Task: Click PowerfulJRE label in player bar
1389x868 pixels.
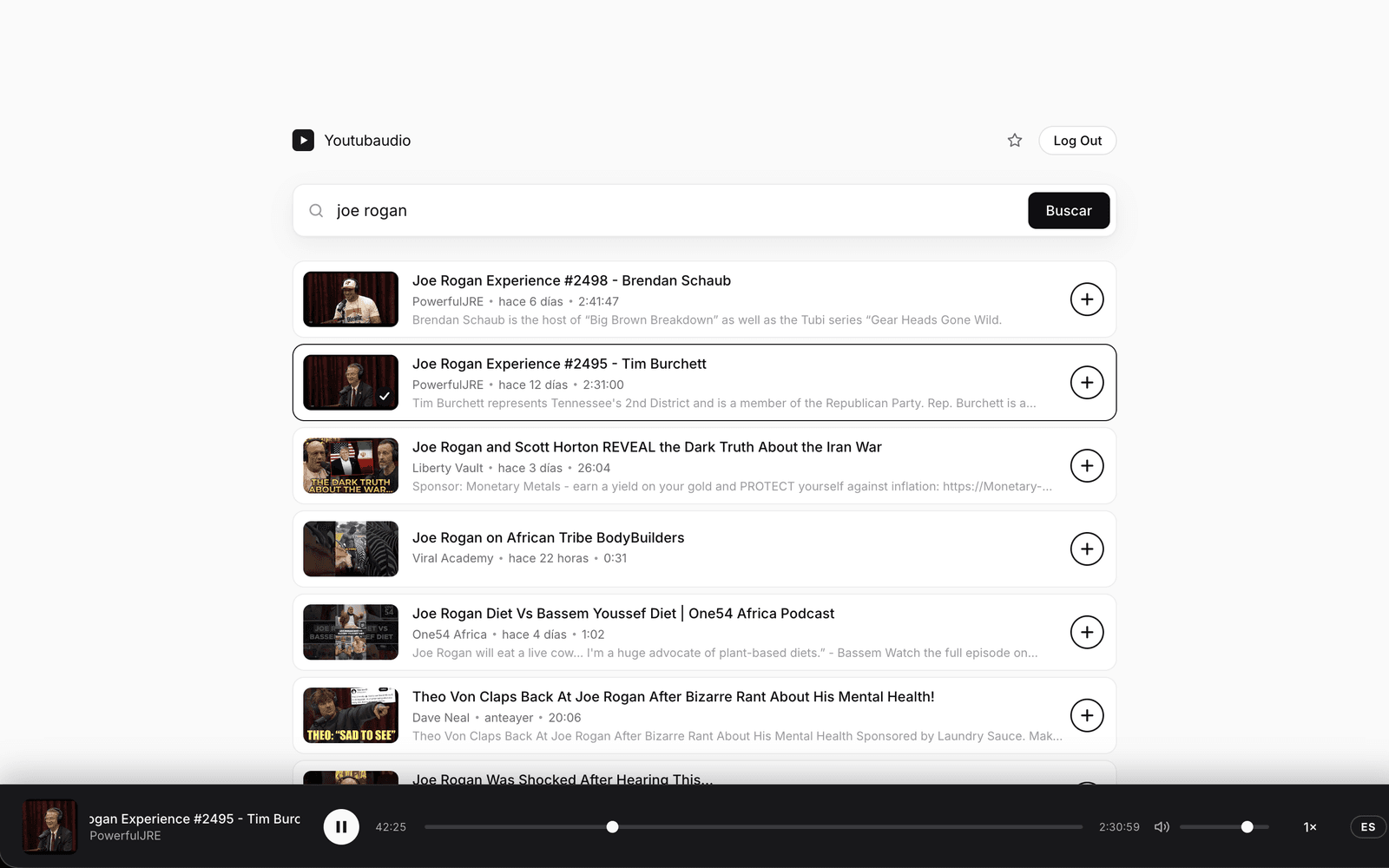Action: (125, 836)
